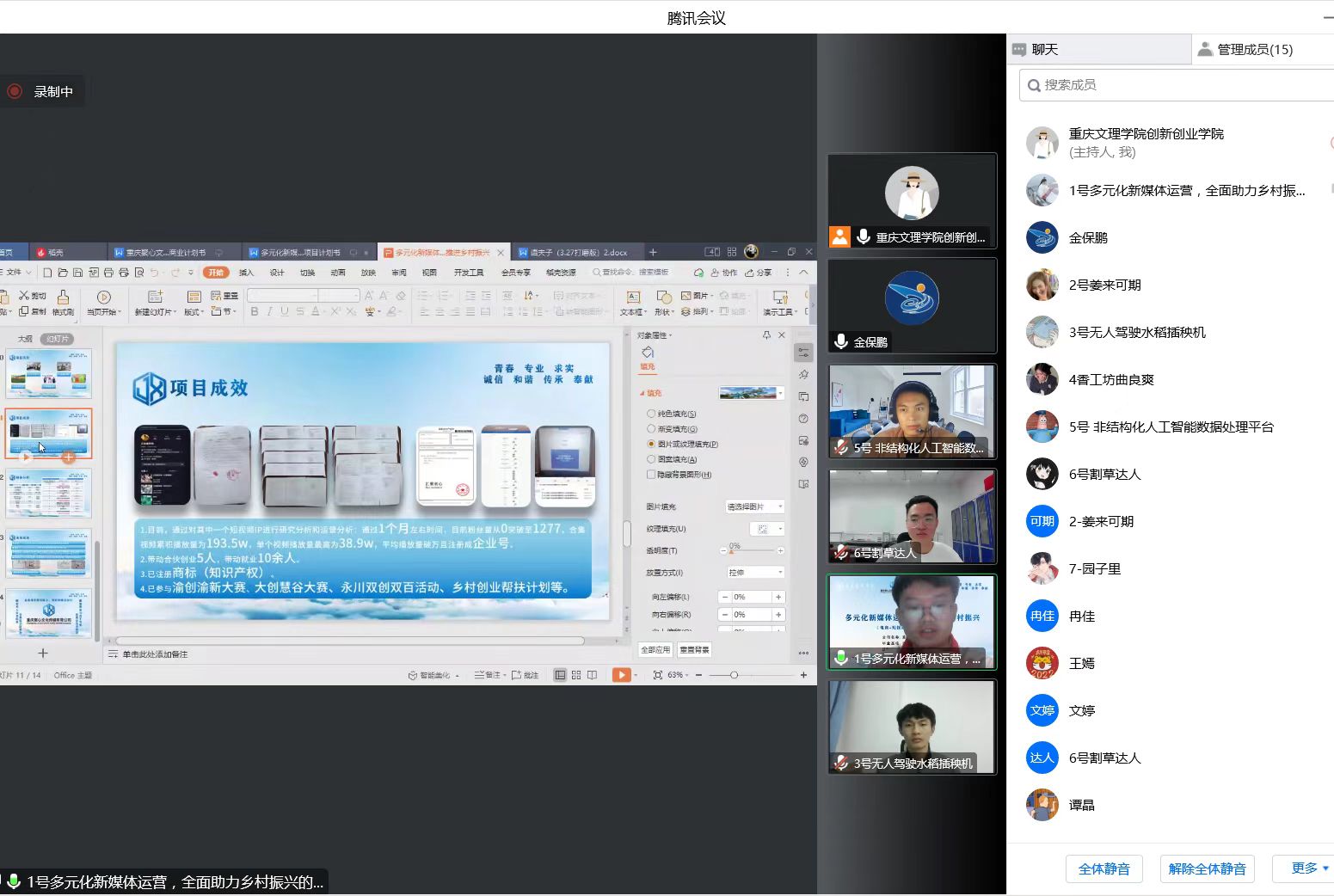This screenshot has width=1334, height=896.
Task: Select 纯色填充 (solid fill) radio button
Action: point(651,414)
